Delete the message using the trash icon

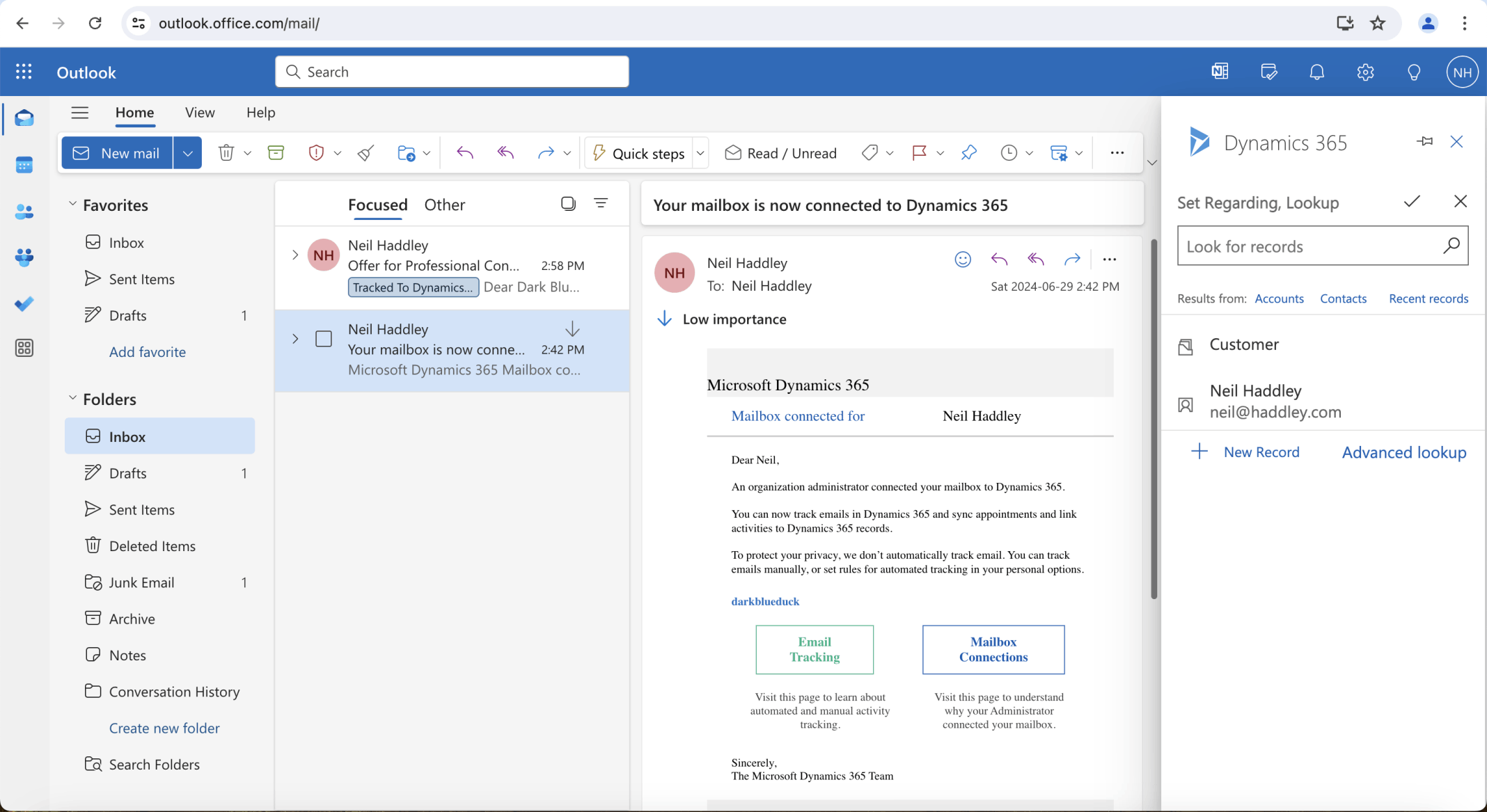click(226, 152)
